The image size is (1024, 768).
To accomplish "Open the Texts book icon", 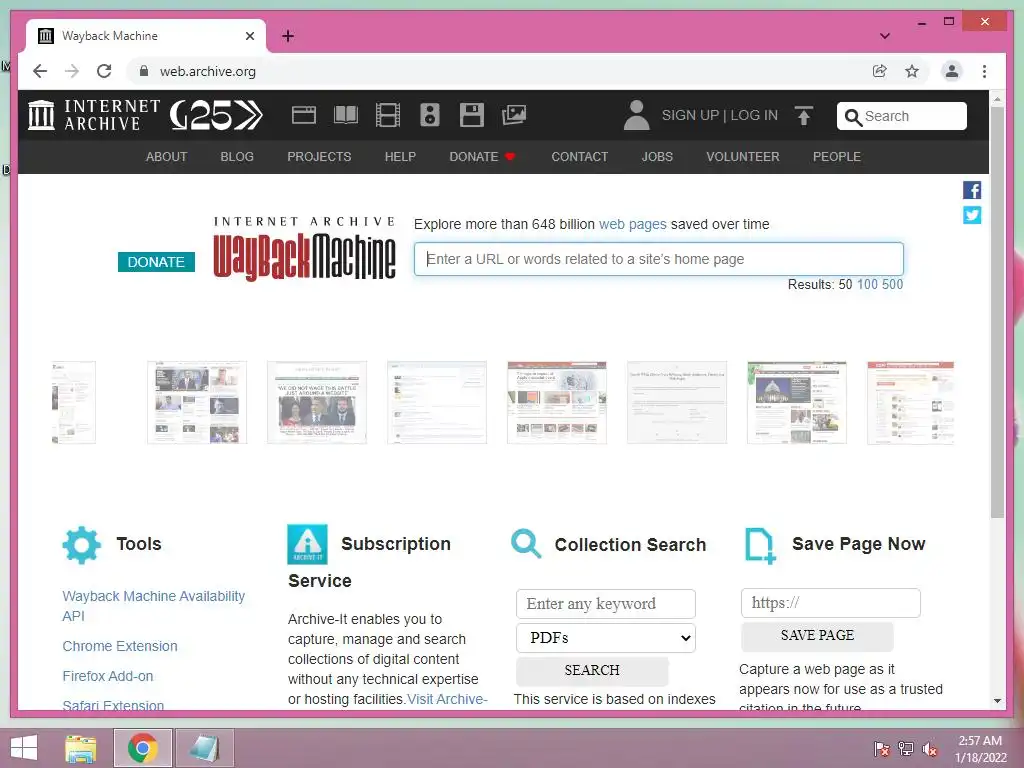I will [x=345, y=115].
